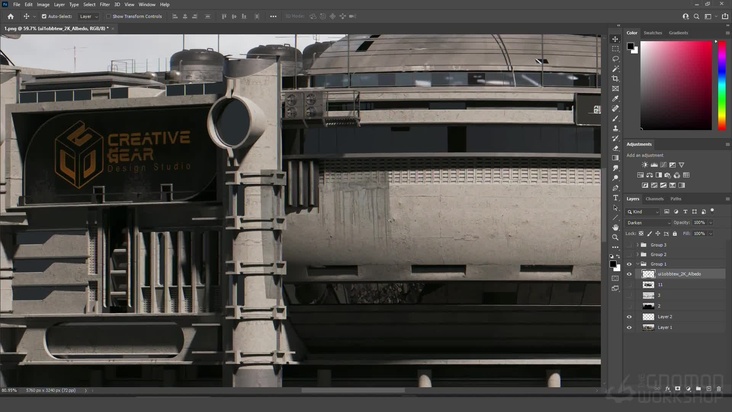Screen dimensions: 732x412
Task: Select the History Brush tool
Action: (x=615, y=138)
